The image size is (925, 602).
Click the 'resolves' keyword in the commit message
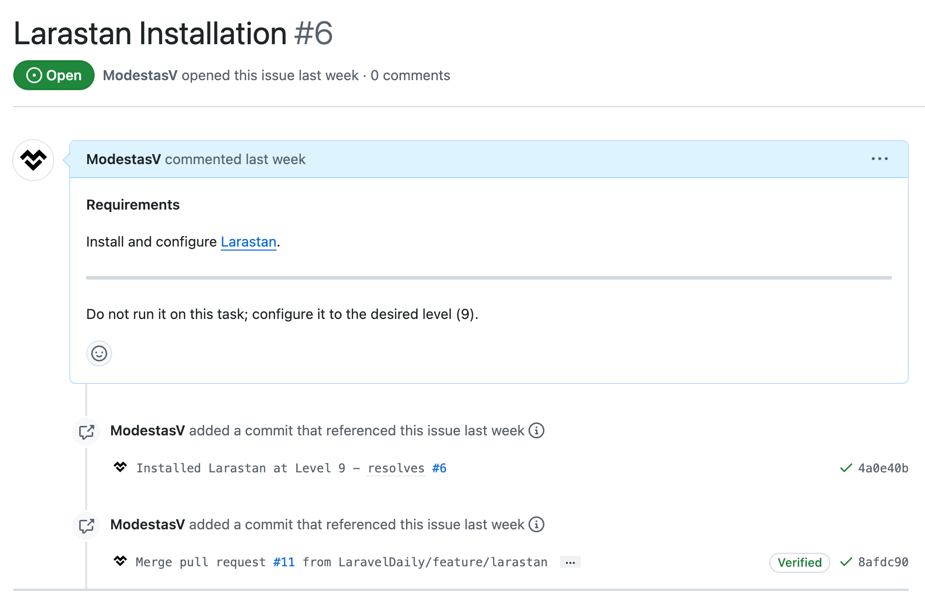396,468
